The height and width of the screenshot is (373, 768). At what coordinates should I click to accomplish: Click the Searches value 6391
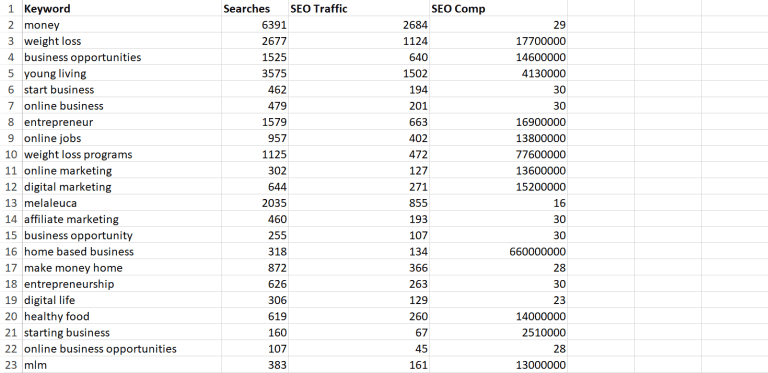255,24
